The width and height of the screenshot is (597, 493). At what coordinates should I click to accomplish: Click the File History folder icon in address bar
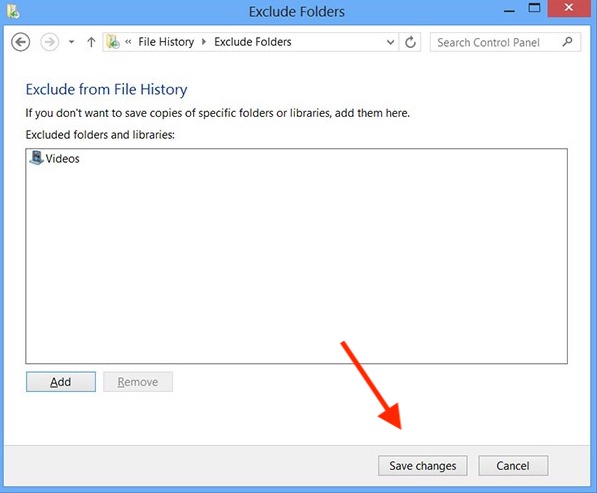pyautogui.click(x=113, y=42)
